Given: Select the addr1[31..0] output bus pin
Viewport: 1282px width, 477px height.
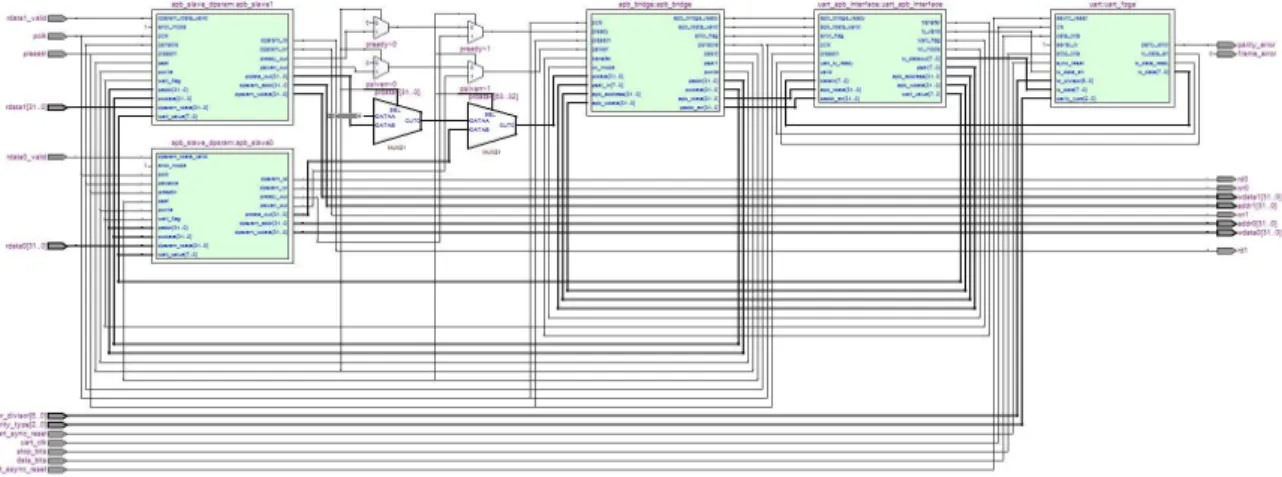Looking at the screenshot, I should [x=1226, y=205].
